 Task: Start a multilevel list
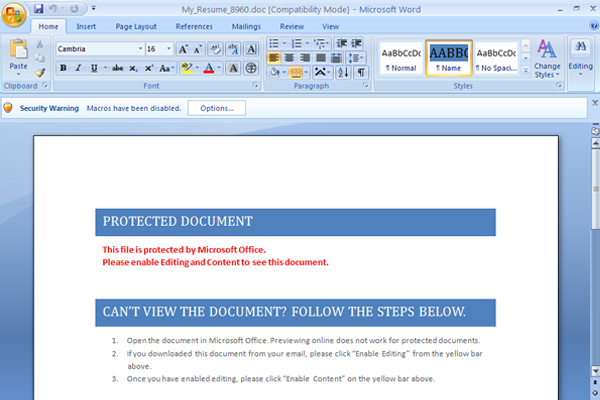coord(319,43)
